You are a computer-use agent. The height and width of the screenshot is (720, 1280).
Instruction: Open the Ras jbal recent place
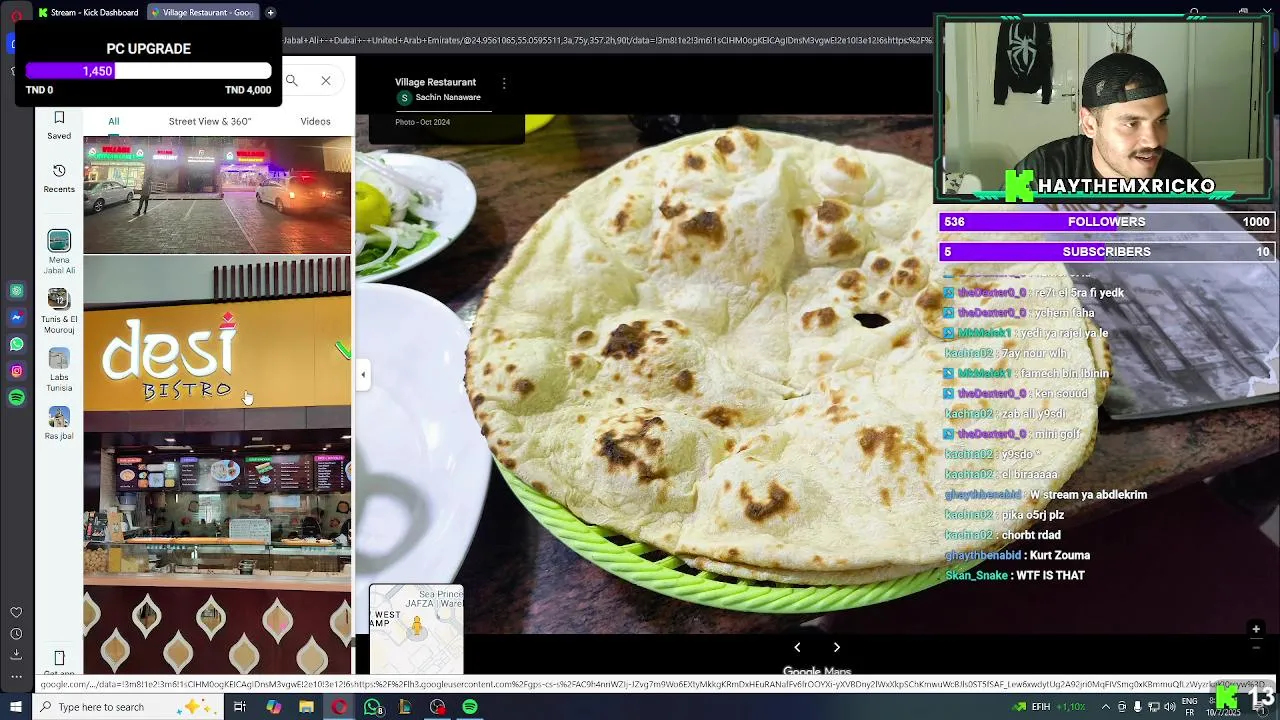[59, 423]
